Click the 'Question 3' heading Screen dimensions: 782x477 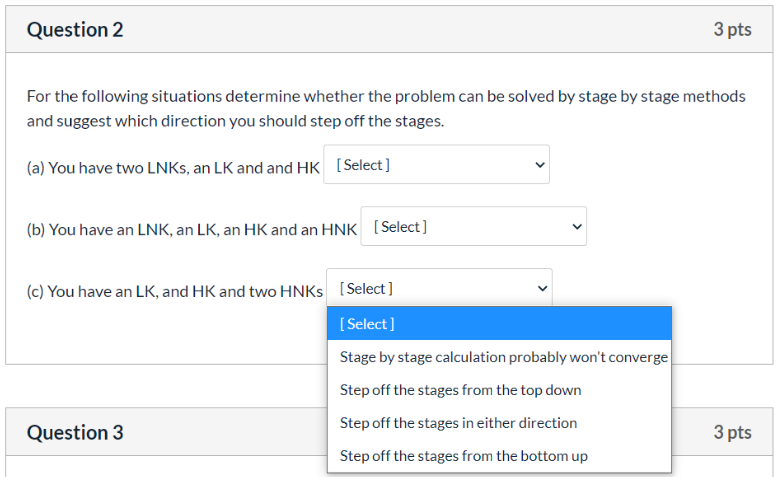[x=75, y=433]
